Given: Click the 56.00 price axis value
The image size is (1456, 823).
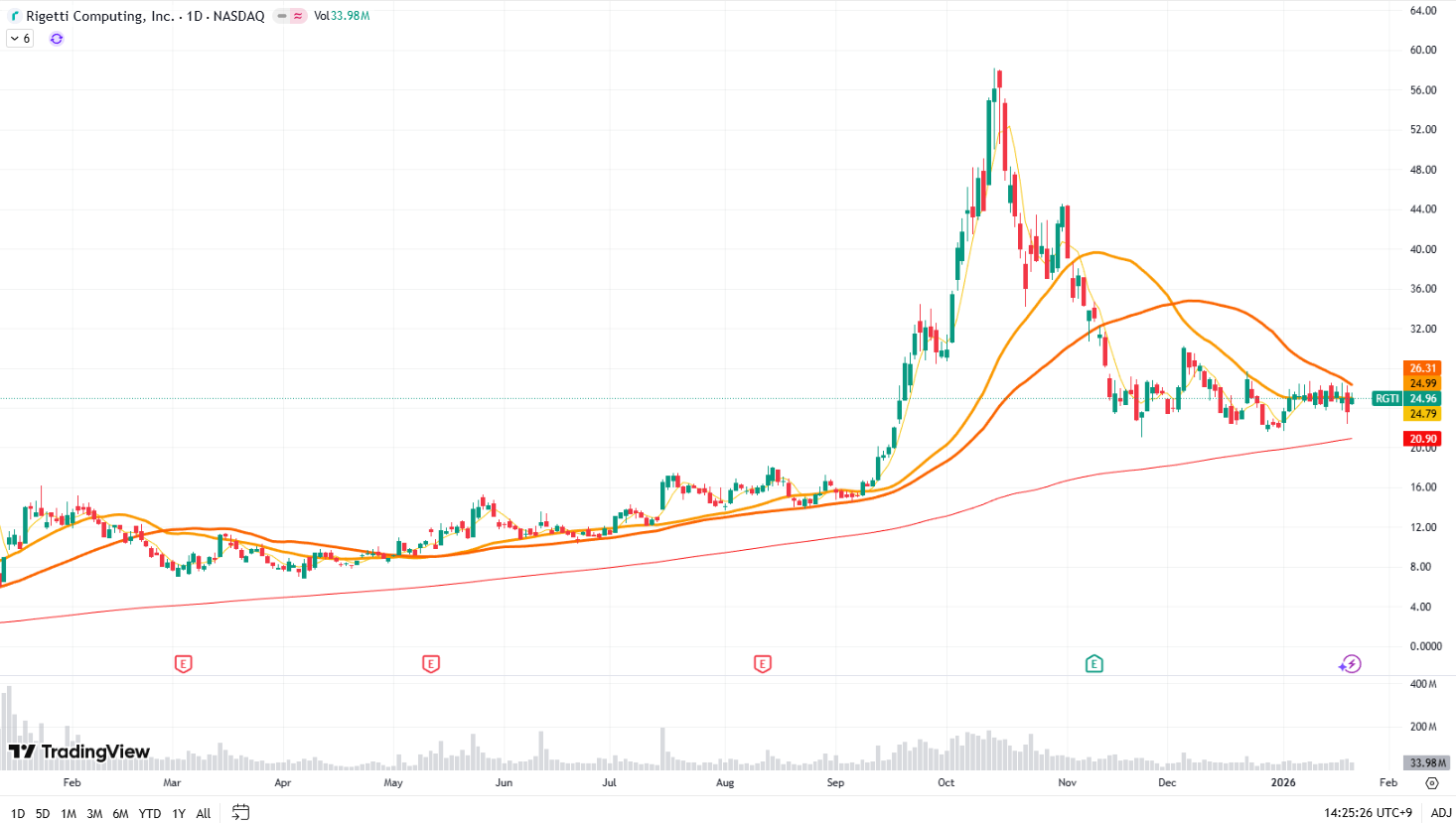Looking at the screenshot, I should coord(1423,90).
